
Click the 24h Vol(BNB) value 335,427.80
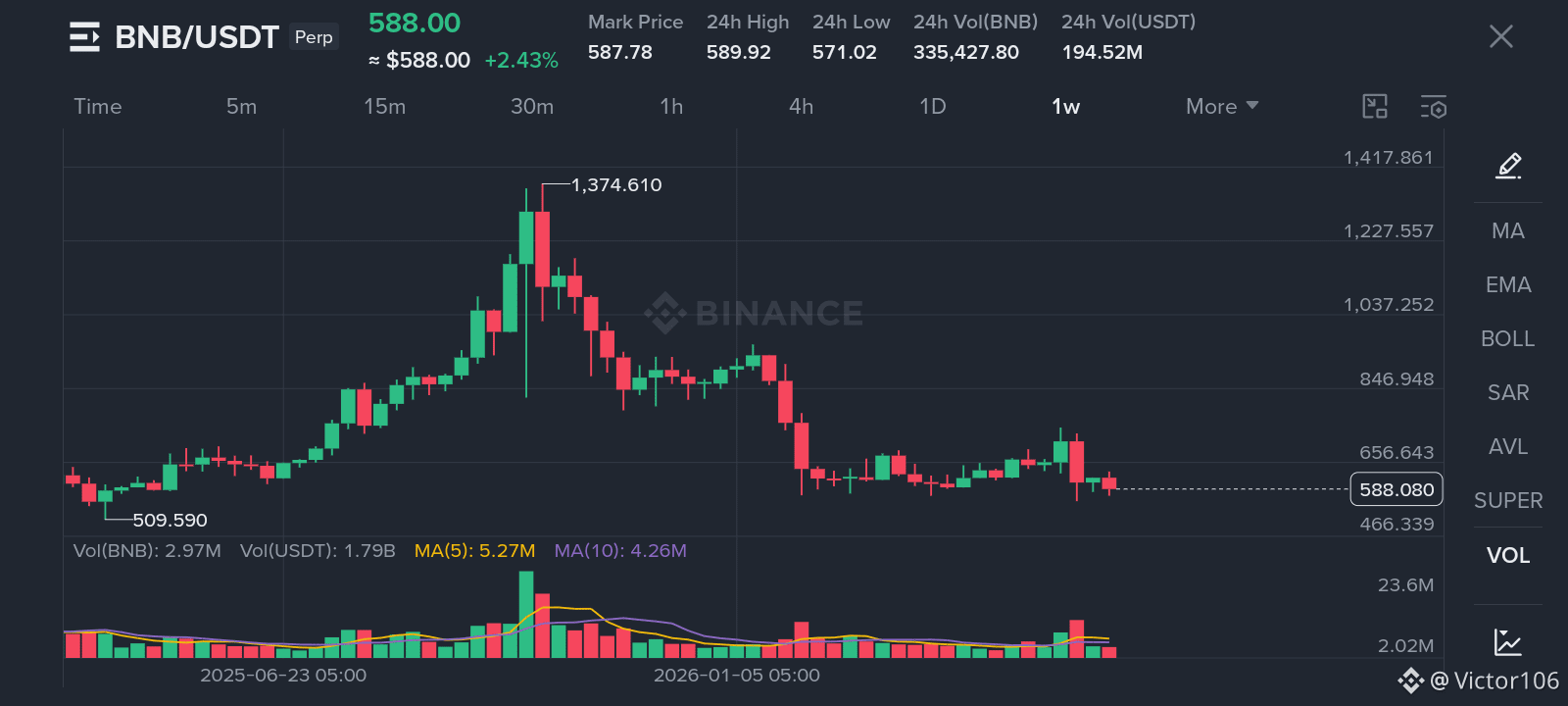point(965,52)
